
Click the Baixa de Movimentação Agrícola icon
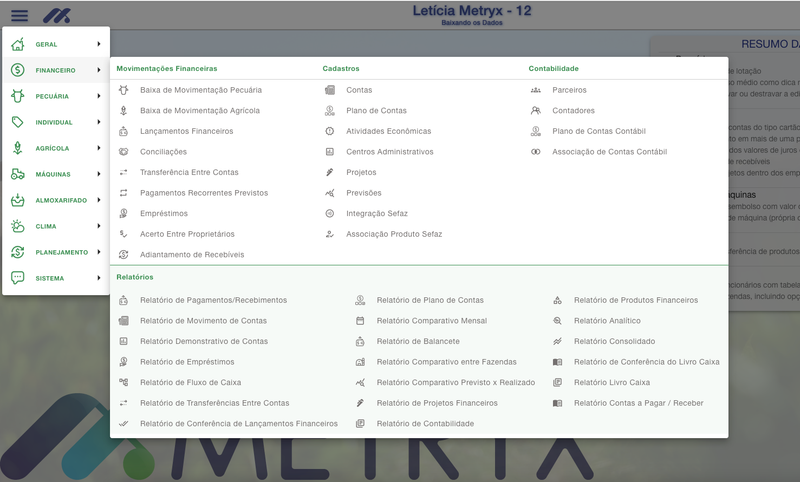[x=123, y=110]
